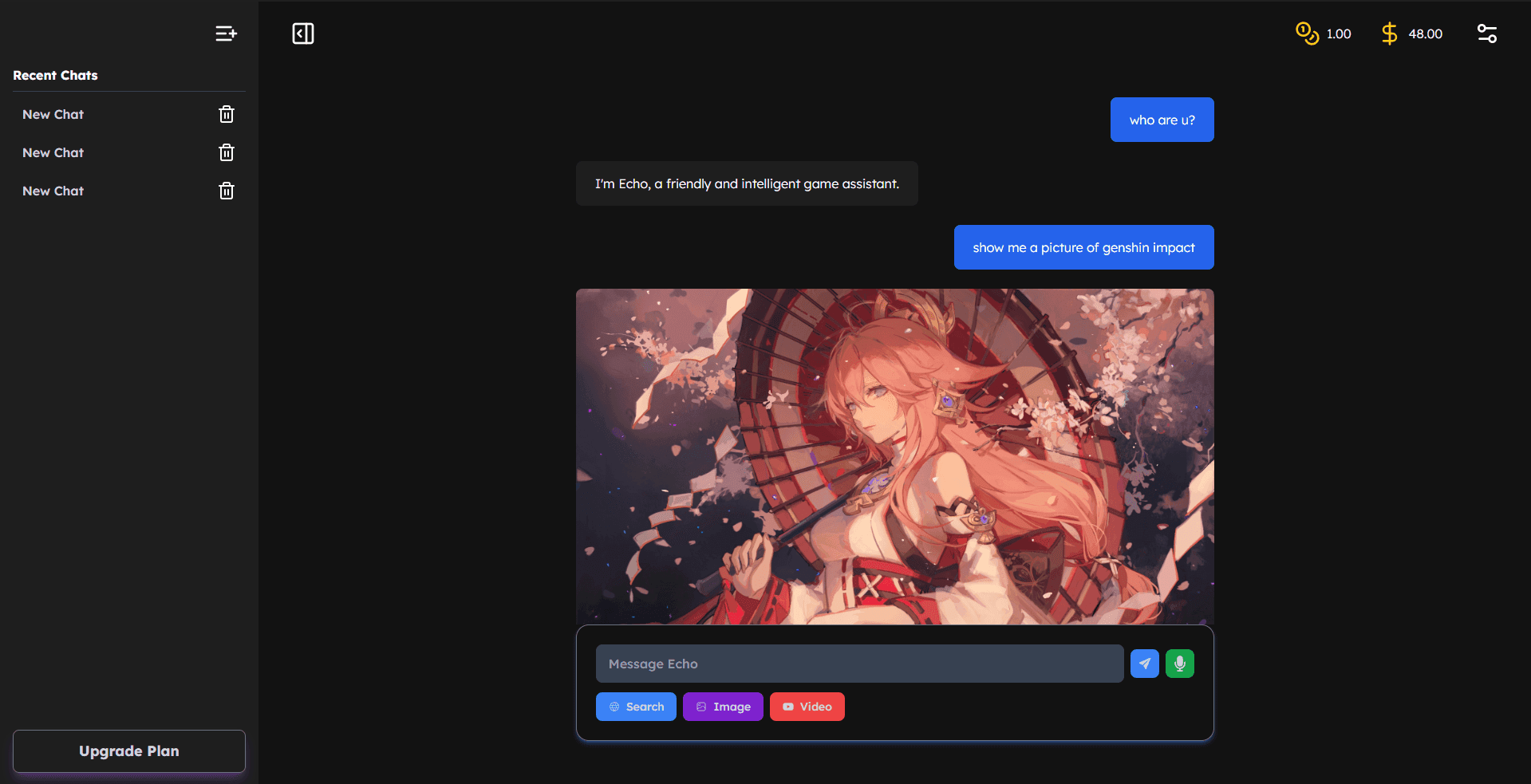
Task: Send the message with the paper plane icon
Action: pos(1144,663)
